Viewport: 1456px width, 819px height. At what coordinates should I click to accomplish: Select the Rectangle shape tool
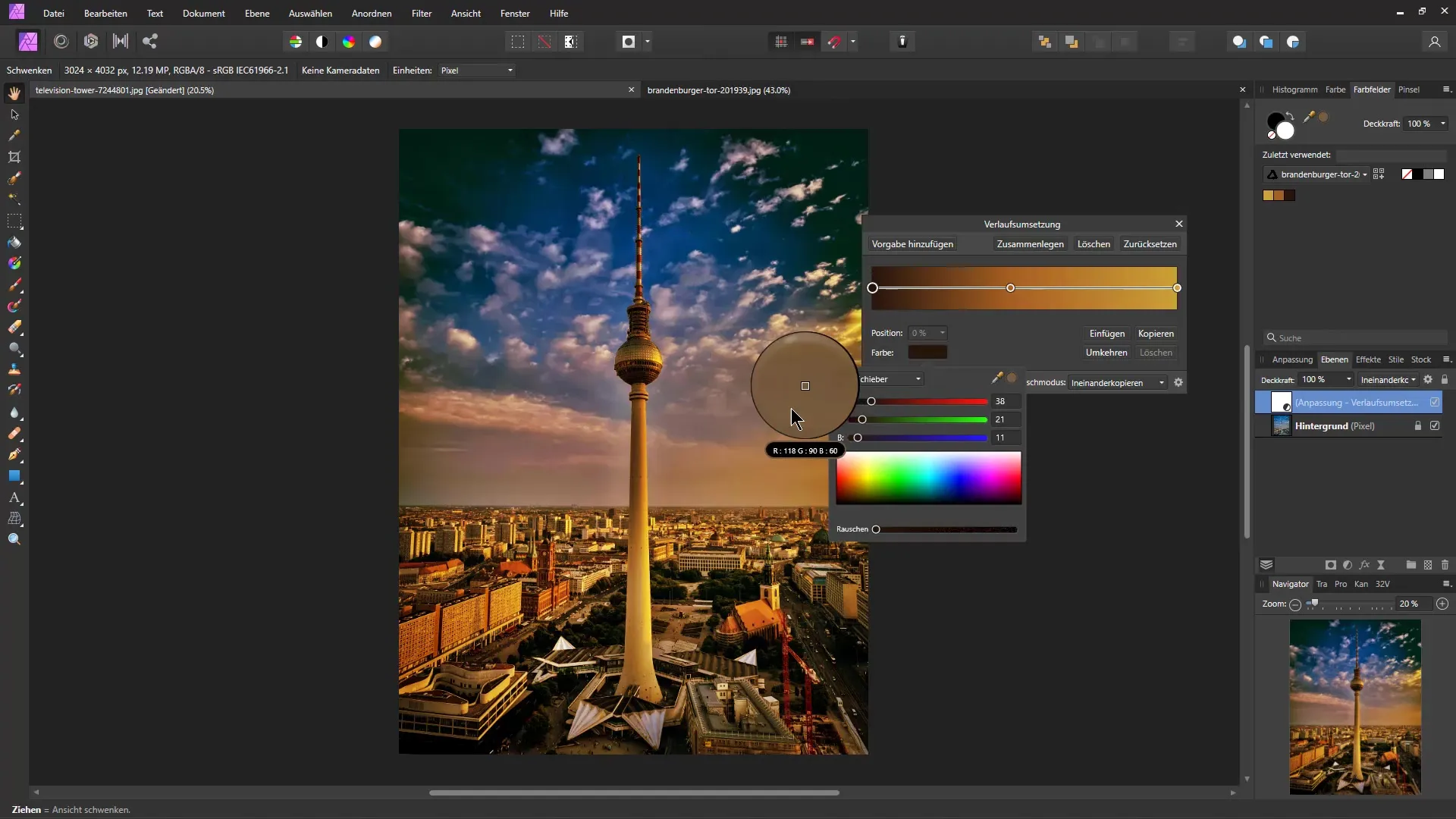coord(14,476)
